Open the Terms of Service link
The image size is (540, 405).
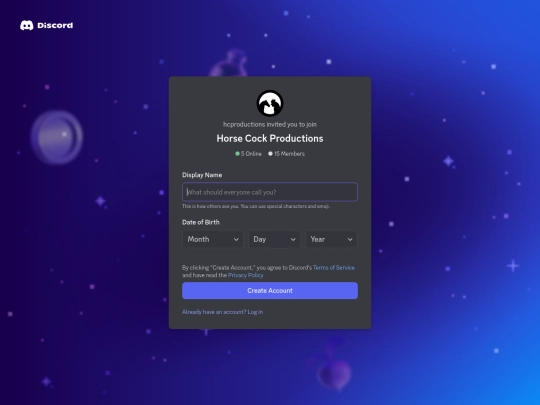coord(334,268)
